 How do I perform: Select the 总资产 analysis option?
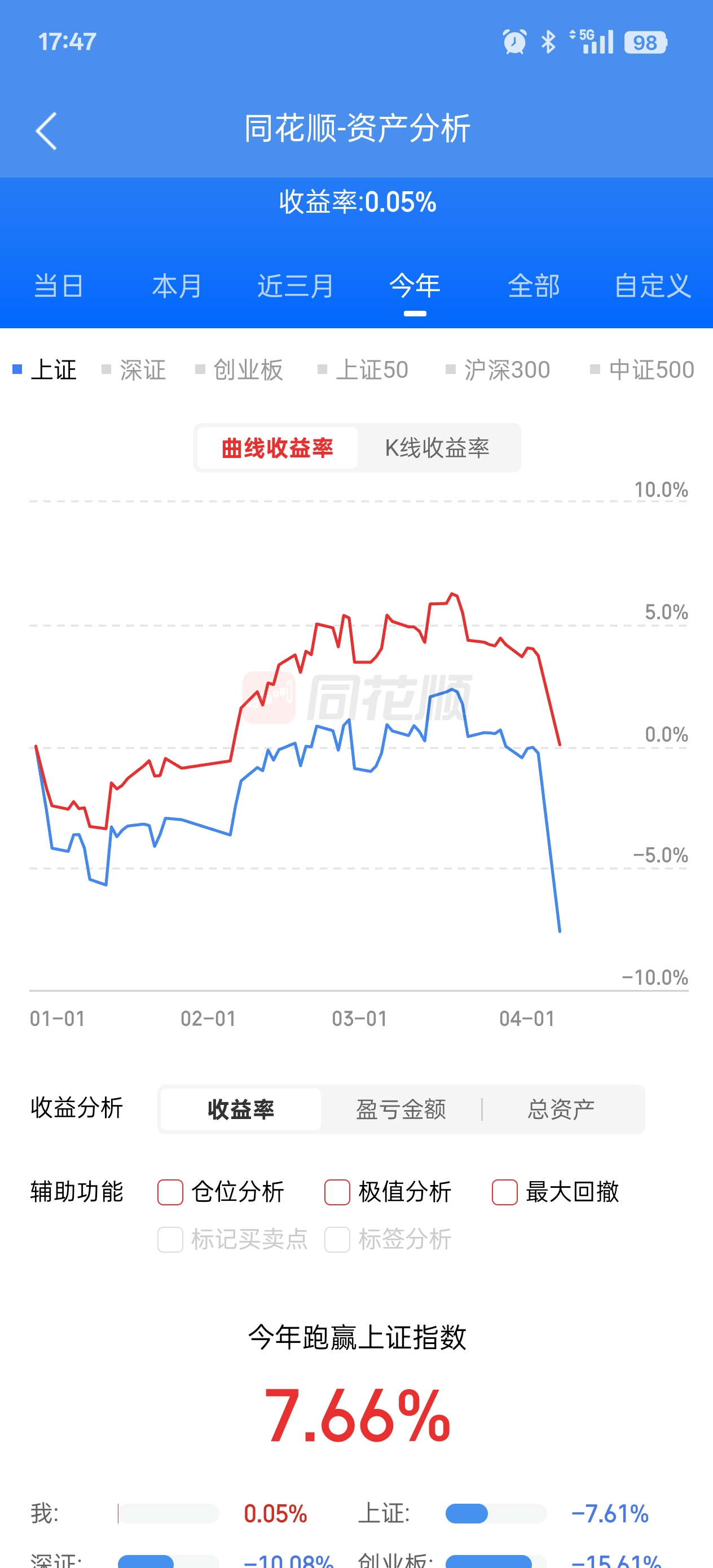click(561, 1109)
